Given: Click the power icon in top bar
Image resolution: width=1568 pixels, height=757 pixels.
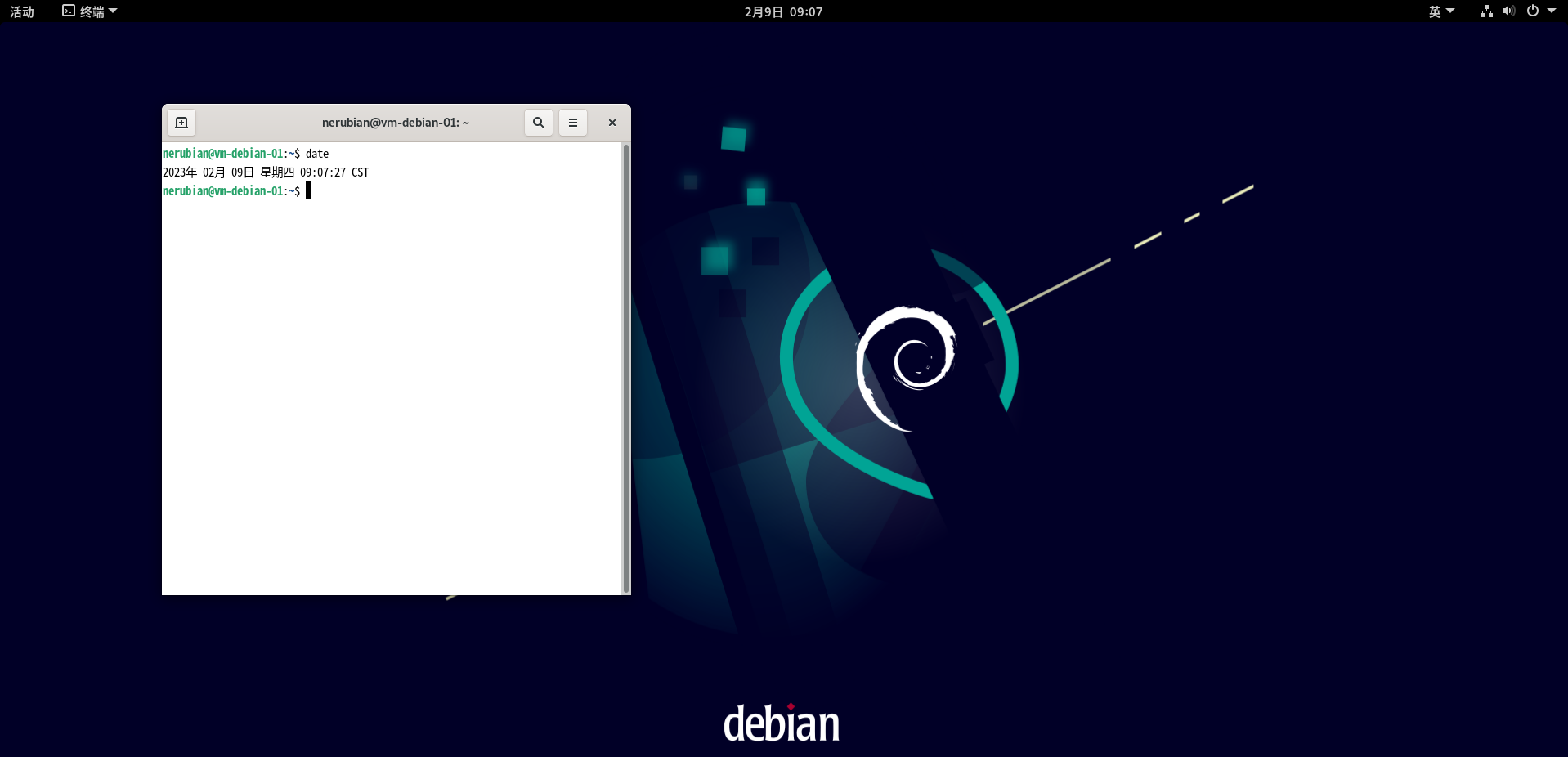Looking at the screenshot, I should click(x=1533, y=11).
